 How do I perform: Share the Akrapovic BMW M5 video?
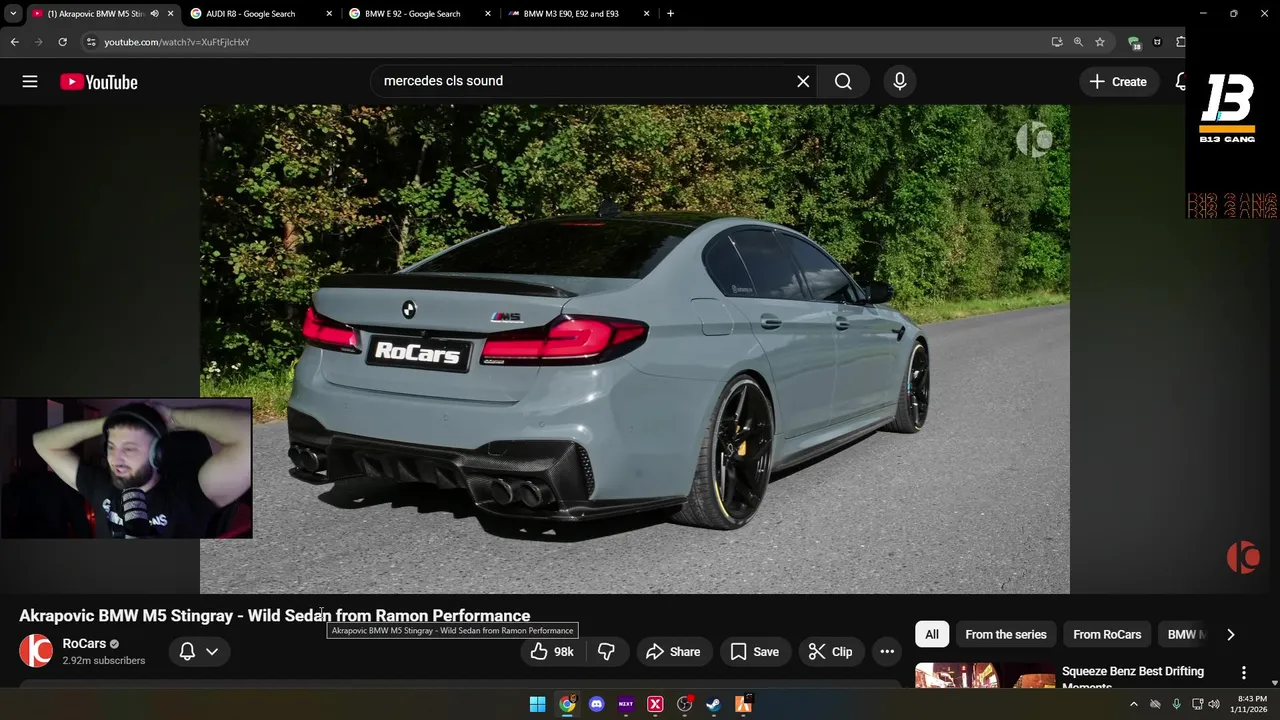point(673,651)
